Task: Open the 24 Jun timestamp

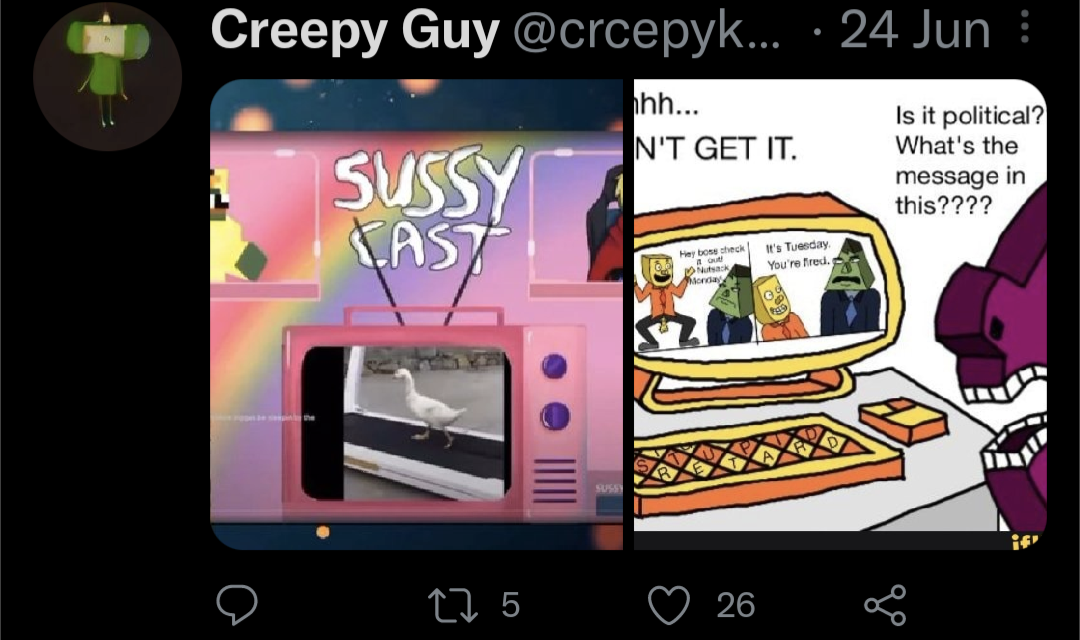Action: coord(915,30)
